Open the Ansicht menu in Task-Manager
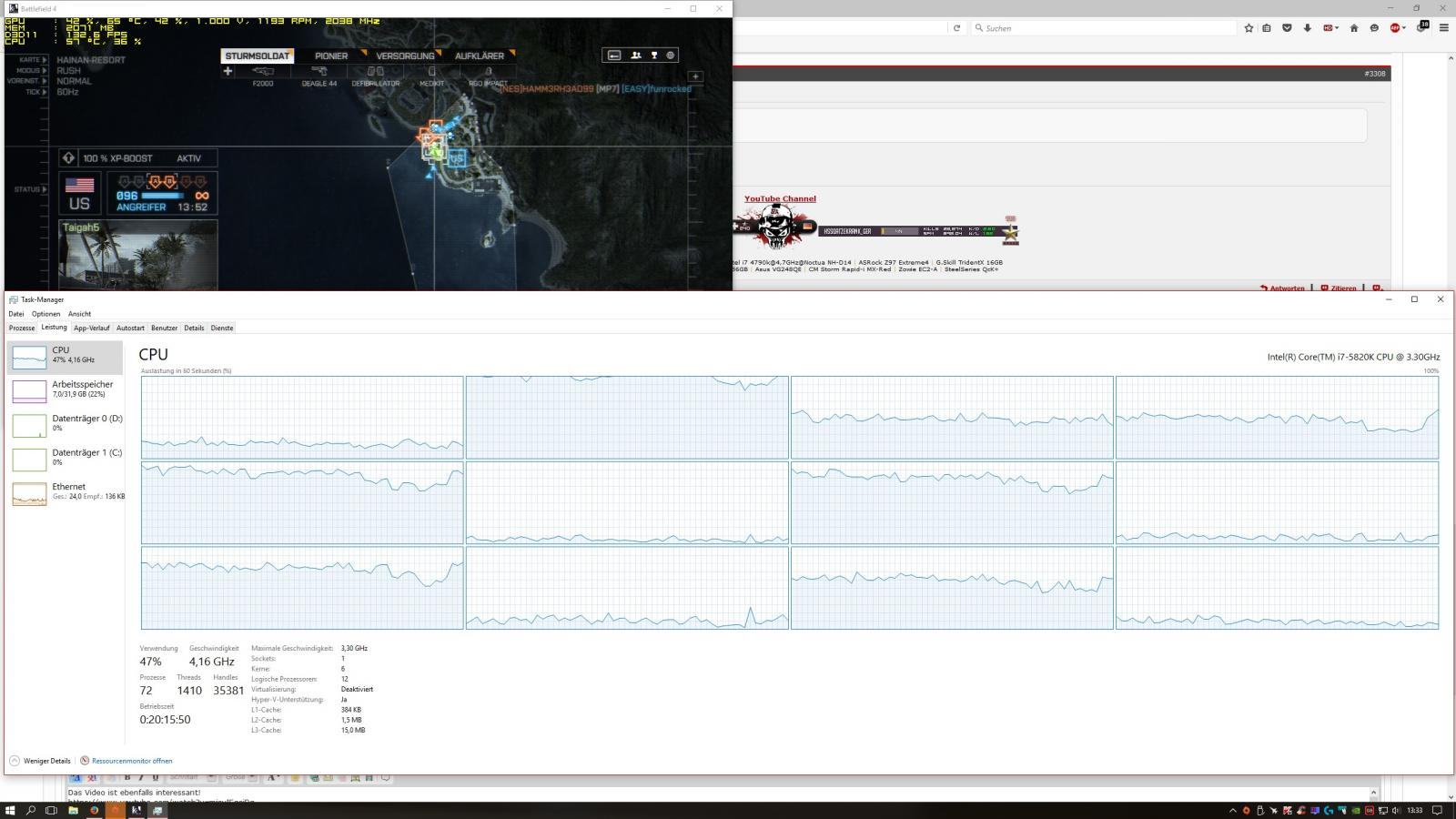Viewport: 1456px width, 819px height. click(79, 314)
